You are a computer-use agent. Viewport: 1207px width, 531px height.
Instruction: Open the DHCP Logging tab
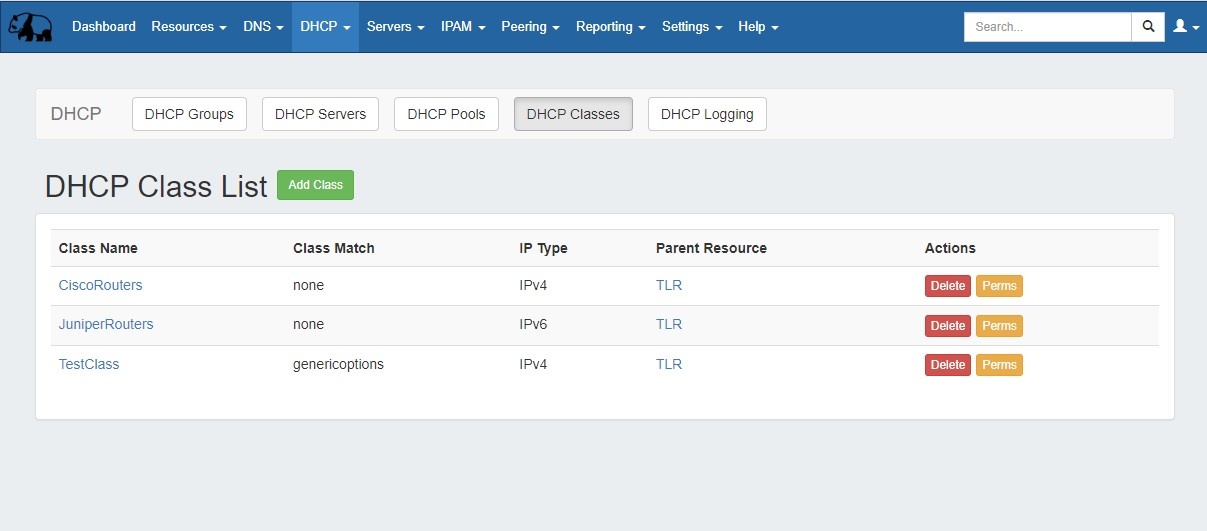pos(707,114)
